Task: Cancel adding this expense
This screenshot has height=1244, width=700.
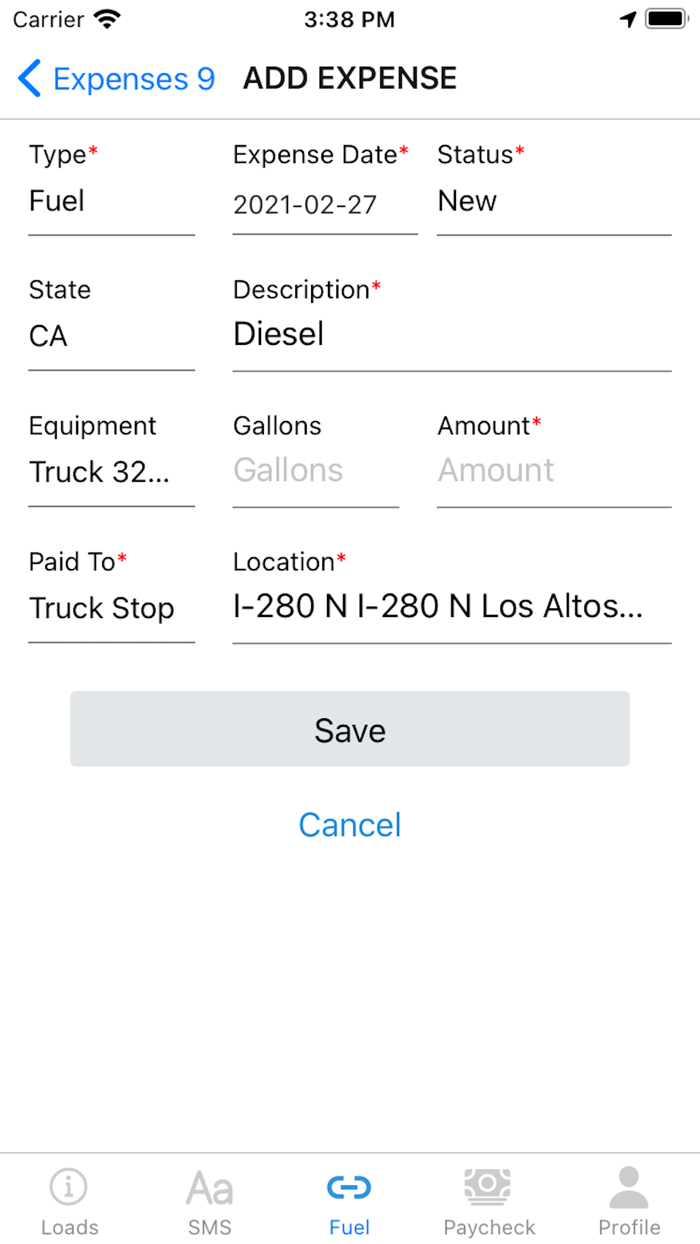Action: (x=349, y=824)
